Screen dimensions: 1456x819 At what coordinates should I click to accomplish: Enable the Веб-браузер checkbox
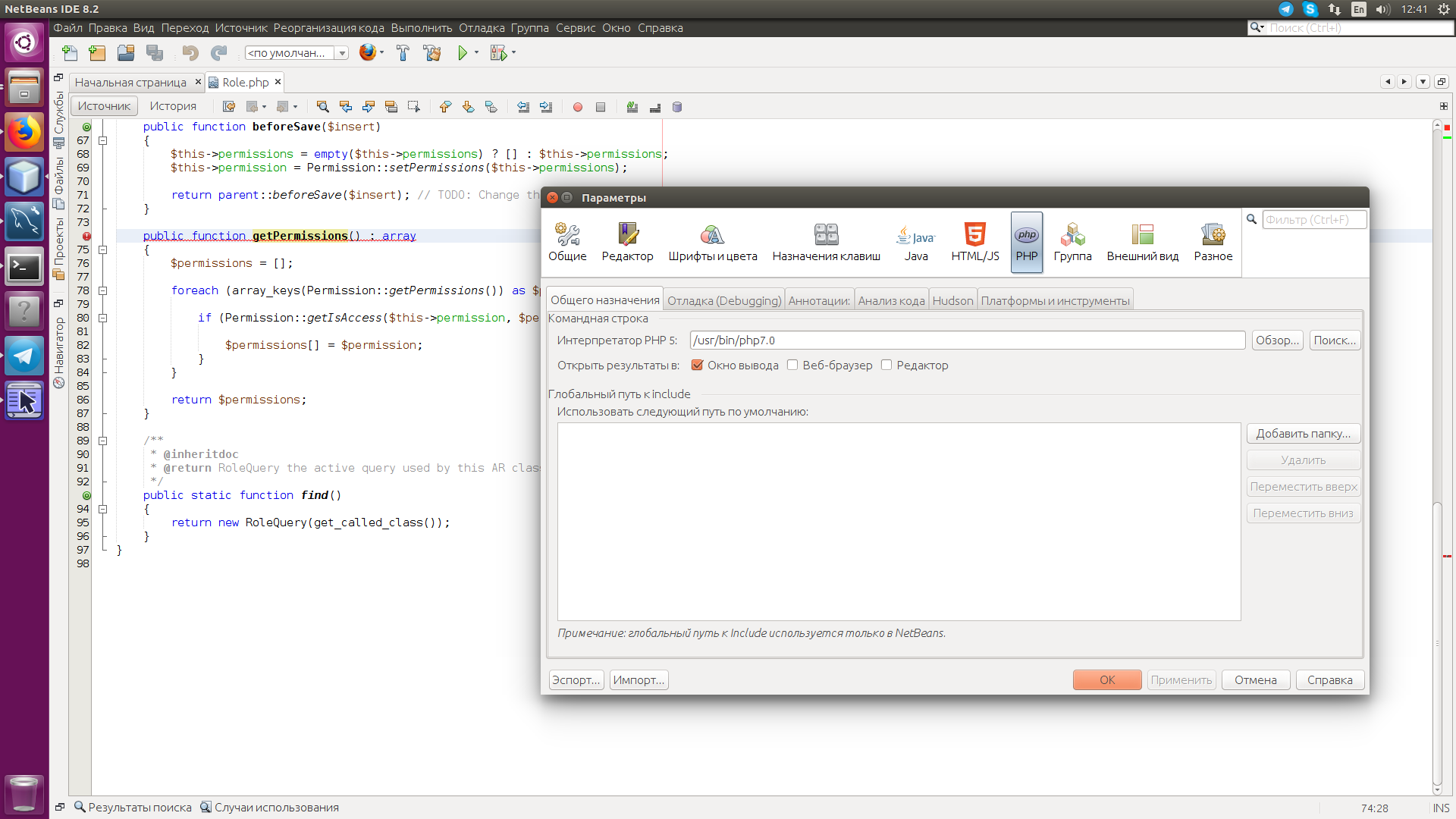tap(792, 365)
